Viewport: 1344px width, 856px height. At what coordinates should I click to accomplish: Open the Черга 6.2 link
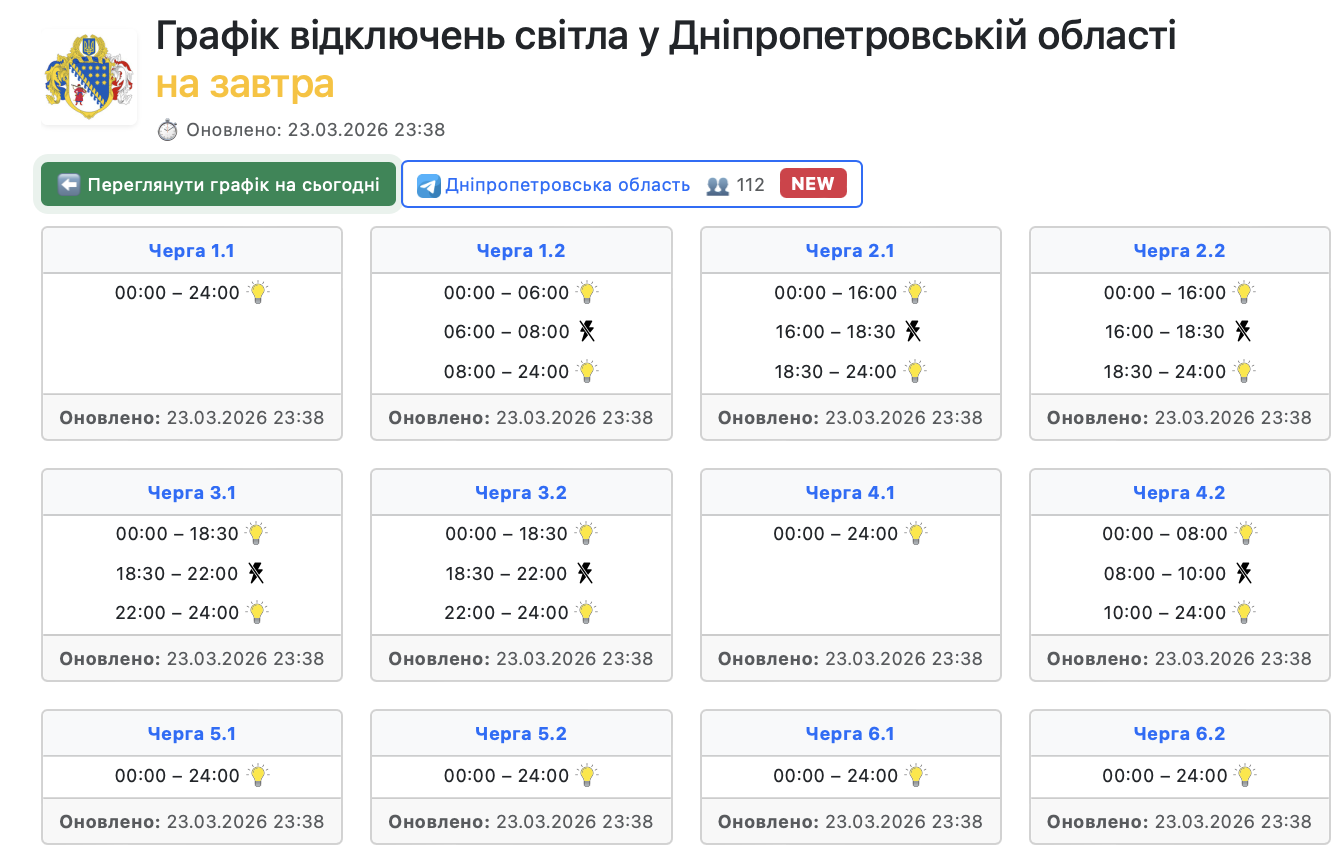click(x=1179, y=734)
